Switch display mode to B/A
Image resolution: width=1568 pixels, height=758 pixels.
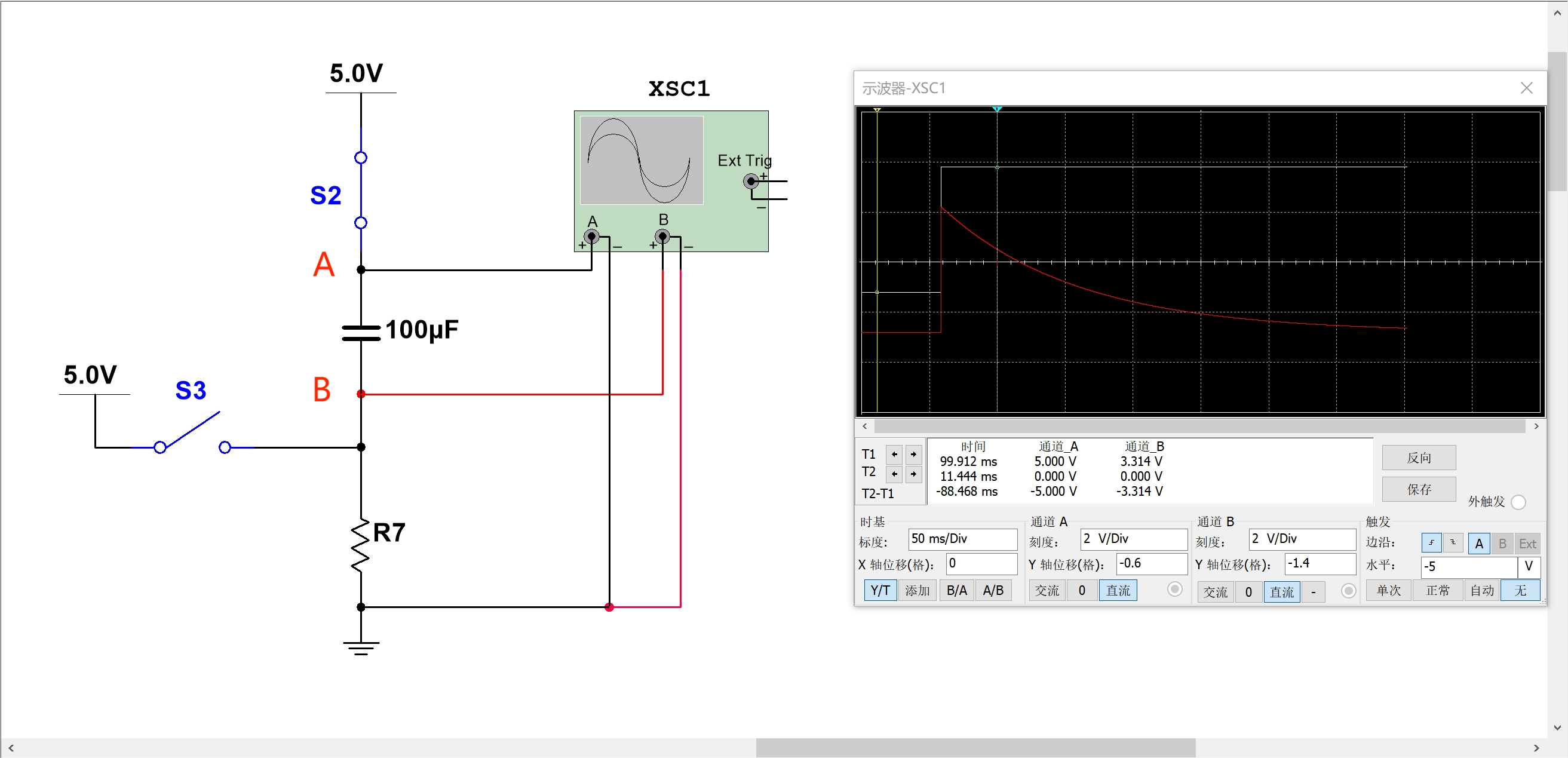click(956, 591)
